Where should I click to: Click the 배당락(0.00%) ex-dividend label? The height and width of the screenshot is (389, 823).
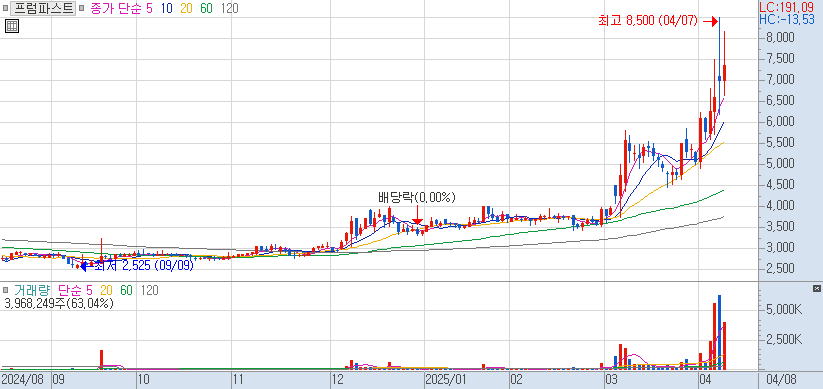(417, 198)
